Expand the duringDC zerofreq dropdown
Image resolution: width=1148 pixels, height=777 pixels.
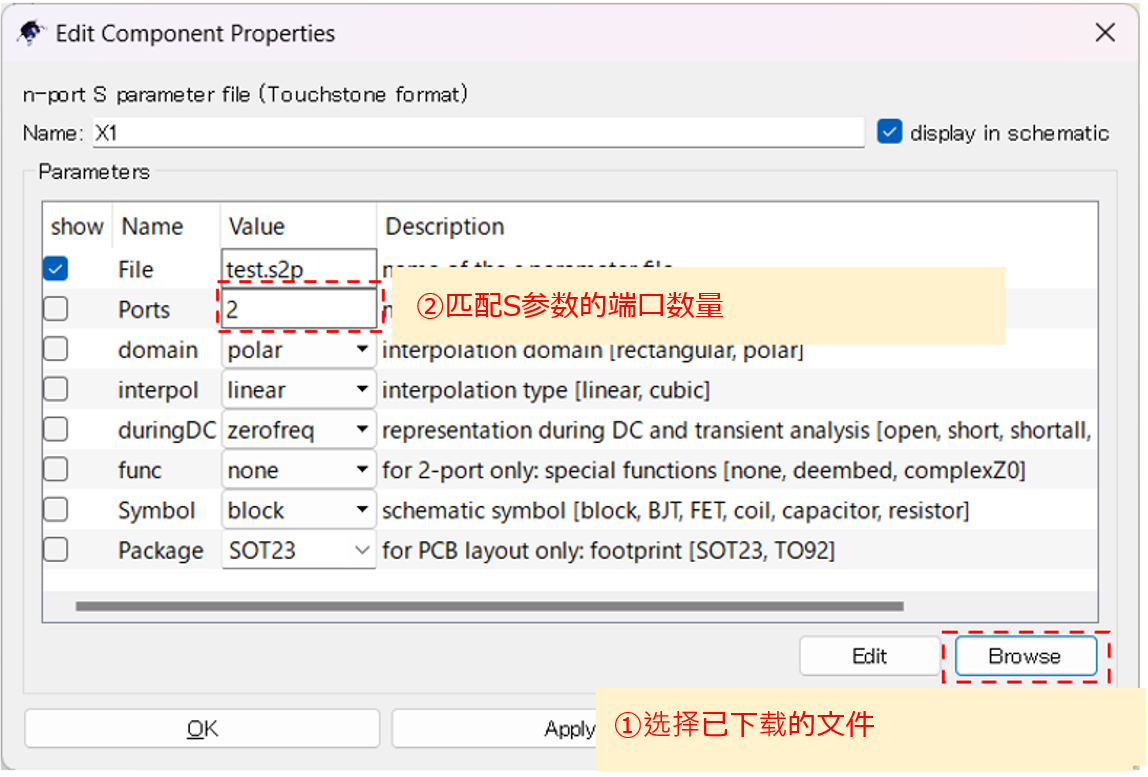(362, 429)
